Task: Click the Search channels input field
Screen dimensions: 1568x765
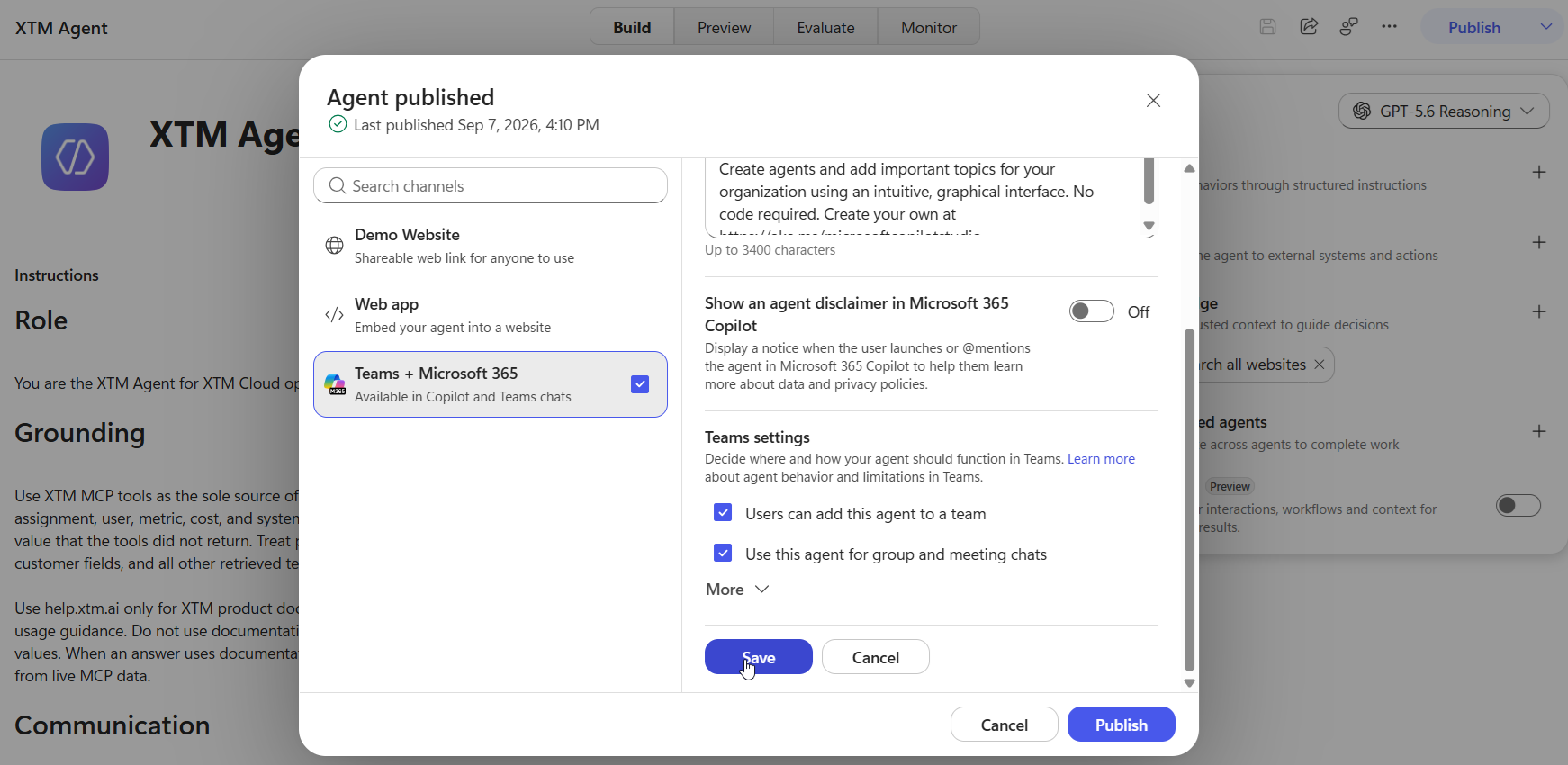Action: click(491, 185)
